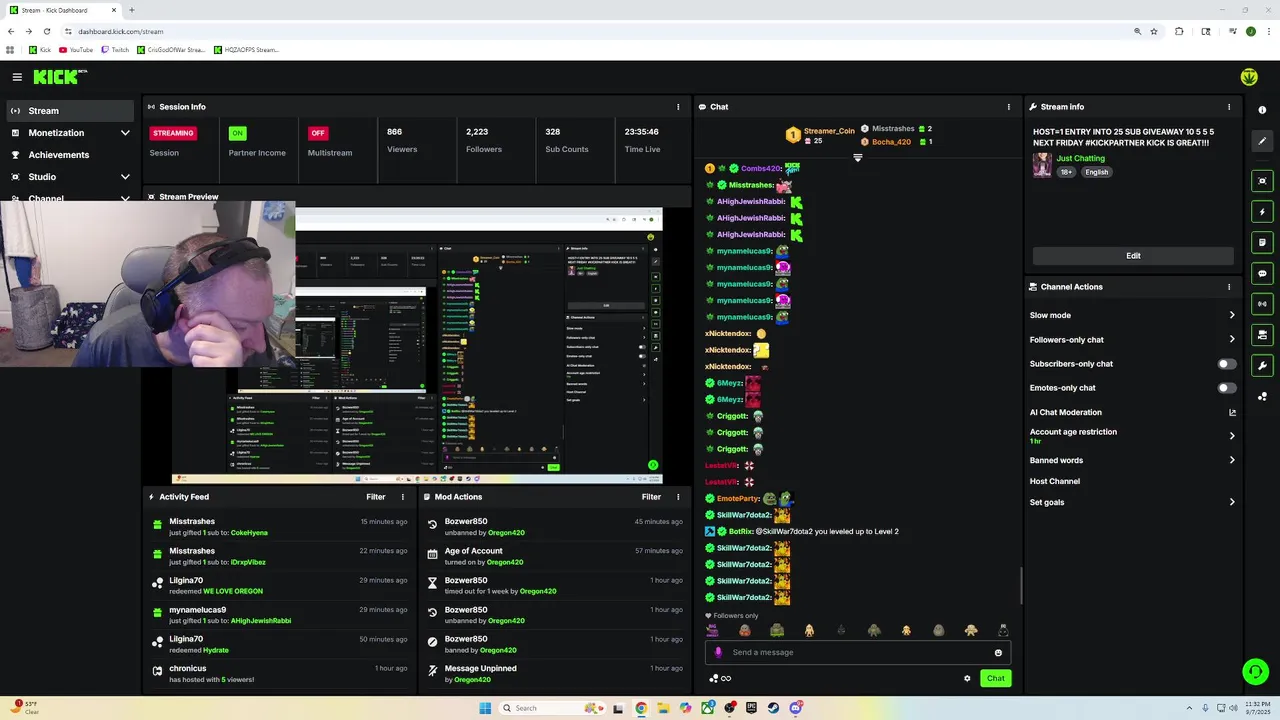This screenshot has height=720, width=1280.
Task: Click the emoji picker in message box
Action: [x=998, y=653]
